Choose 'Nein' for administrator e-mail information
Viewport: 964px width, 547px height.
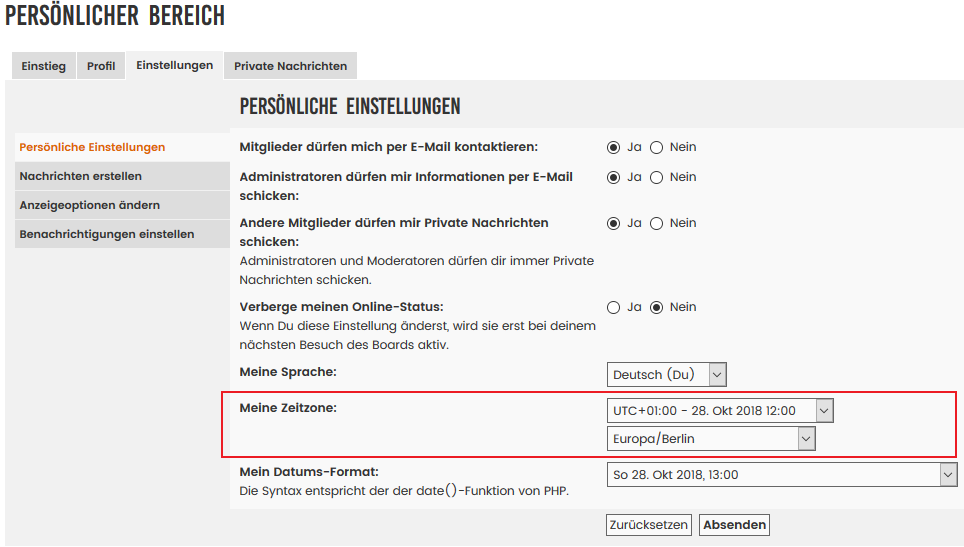[x=657, y=177]
